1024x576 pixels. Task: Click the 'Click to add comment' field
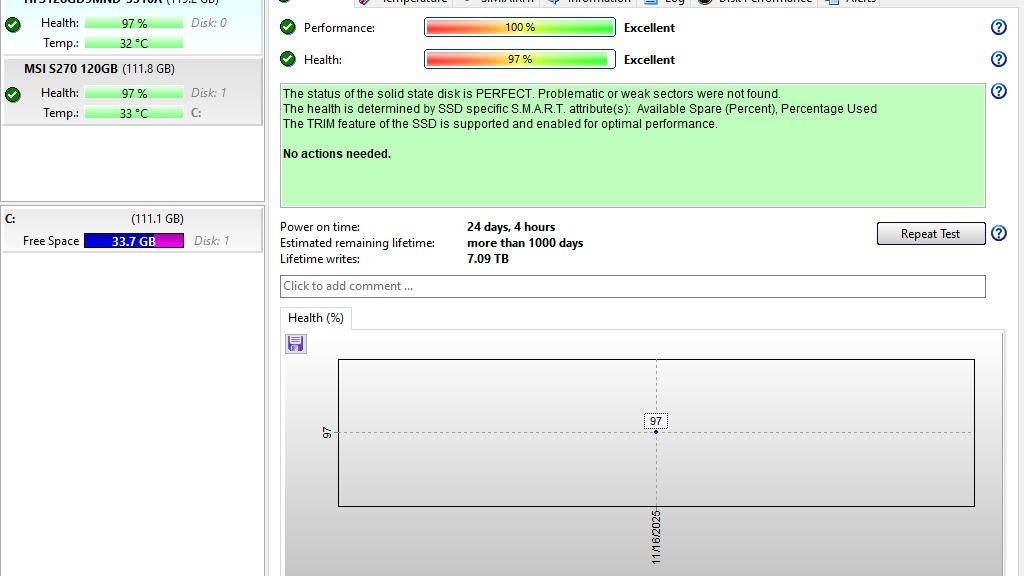[632, 286]
